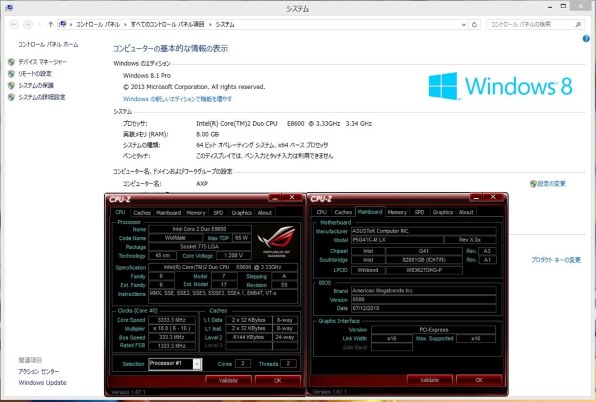Open デバイス マネージャー link
The width and height of the screenshot is (596, 402).
tap(42, 62)
